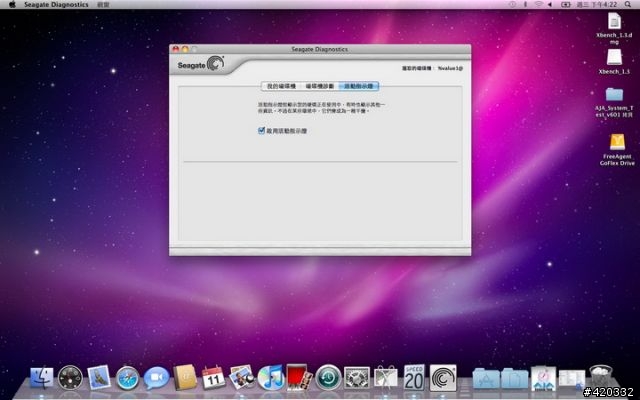Click Seagate Diagnostics icon in the Dock

point(443,378)
